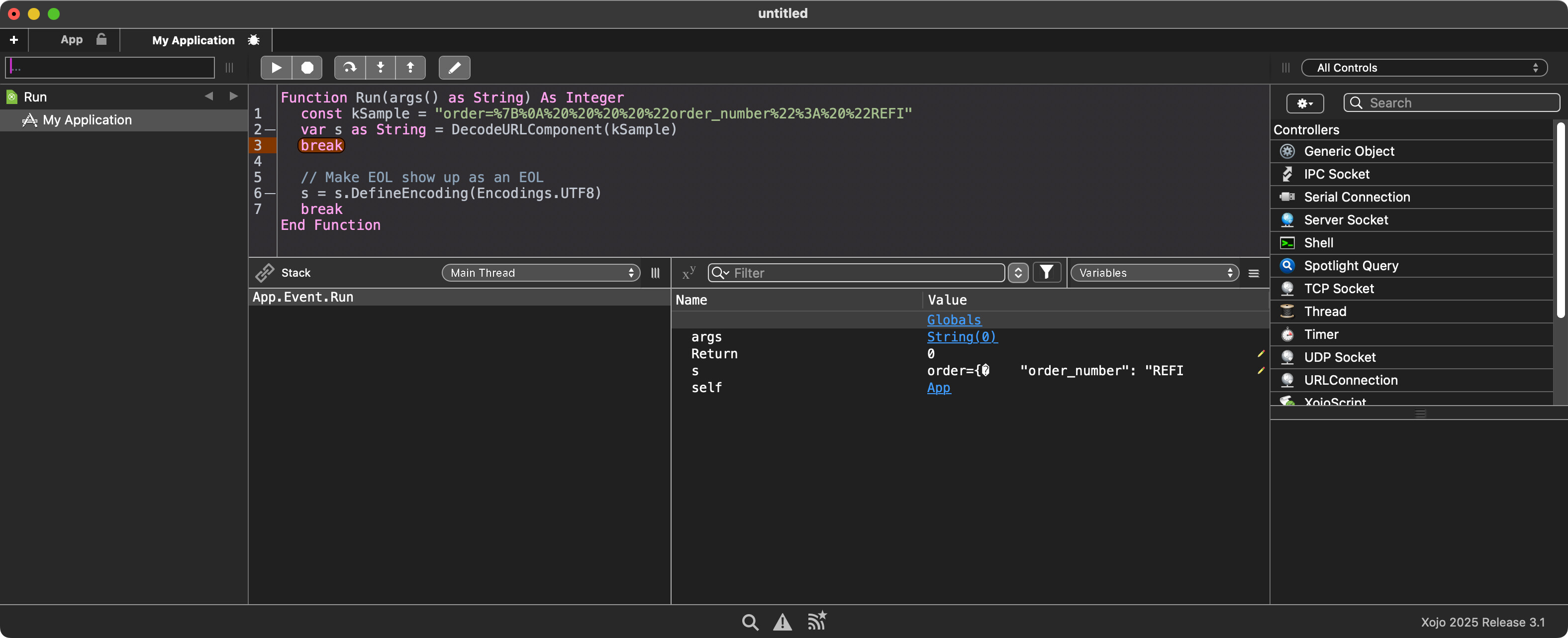Open the find magnifier icon in status bar
Viewport: 1568px width, 638px height.
tap(750, 622)
